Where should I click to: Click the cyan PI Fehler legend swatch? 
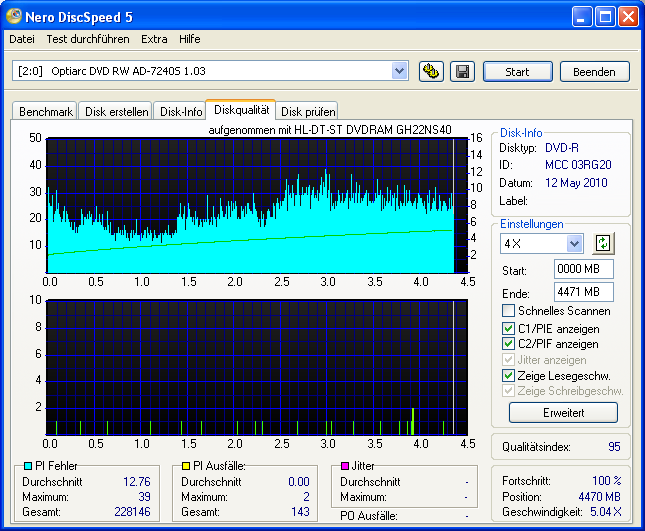28,466
